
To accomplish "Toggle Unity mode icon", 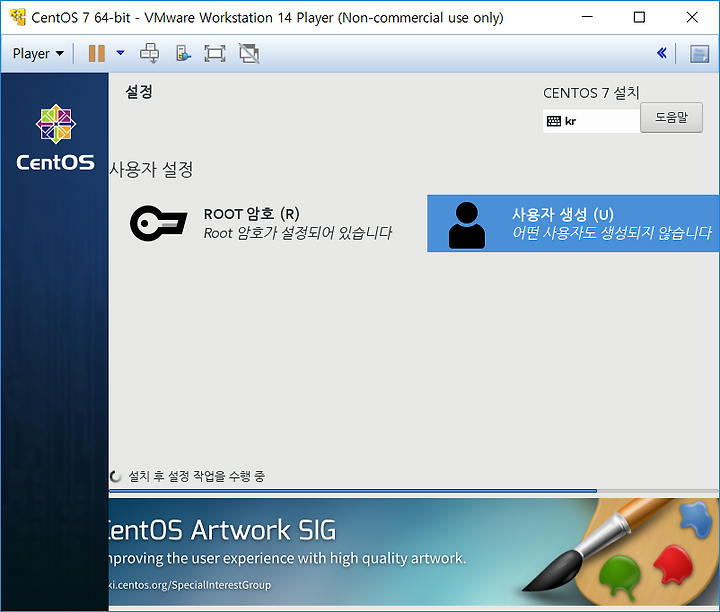I will pos(249,54).
